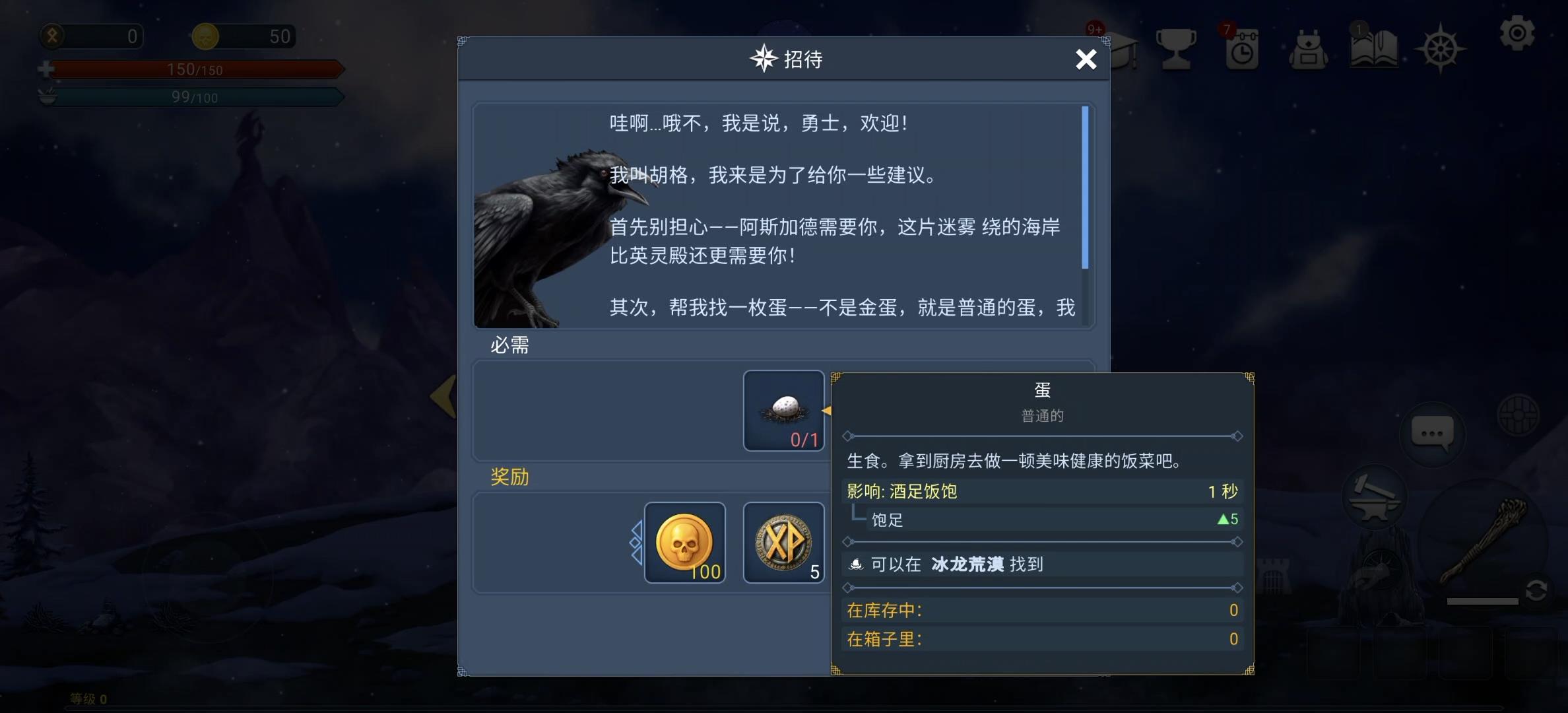Viewport: 1568px width, 713px height.
Task: Select the 100 skull coin reward
Action: pos(685,543)
